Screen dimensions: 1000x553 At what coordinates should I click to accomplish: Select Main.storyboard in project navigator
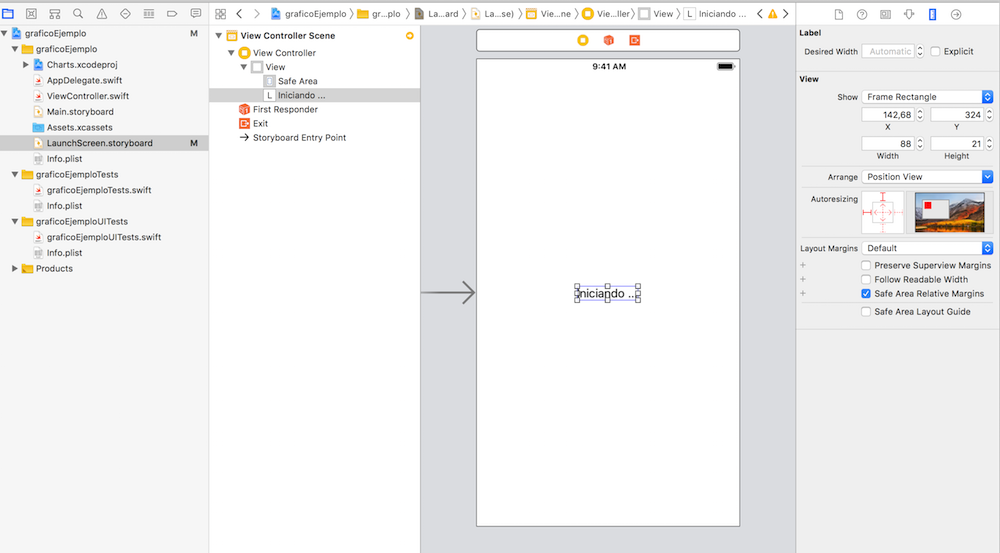(x=79, y=112)
